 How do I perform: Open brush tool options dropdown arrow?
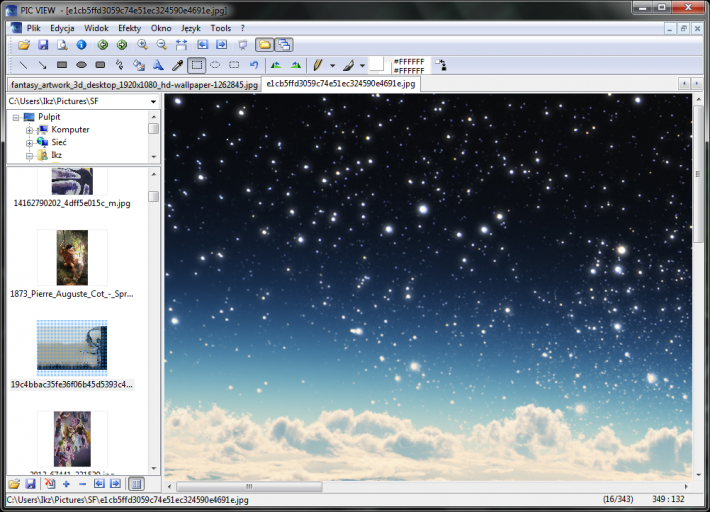coord(362,66)
